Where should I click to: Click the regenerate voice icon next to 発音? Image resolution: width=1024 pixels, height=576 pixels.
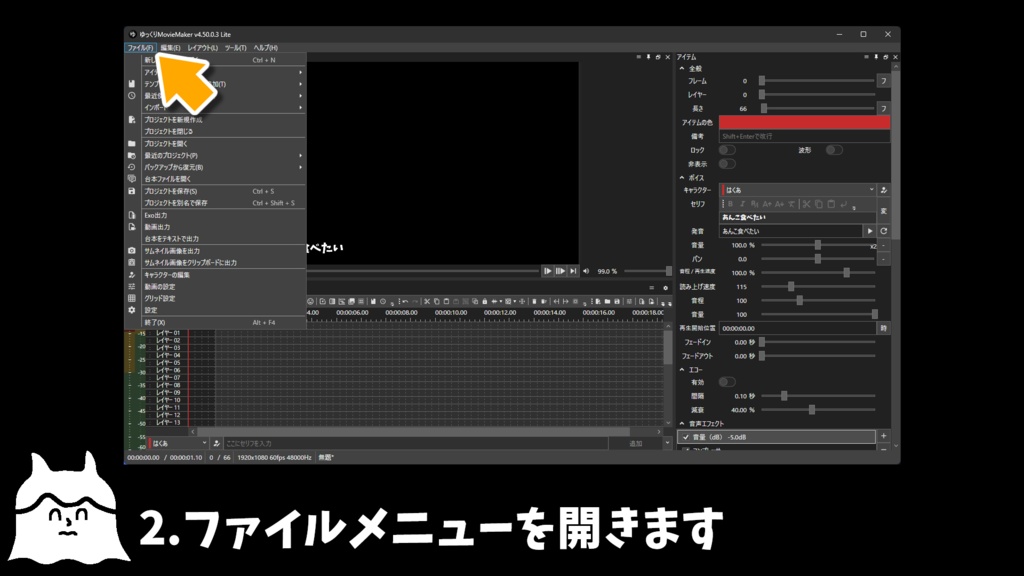(x=884, y=231)
